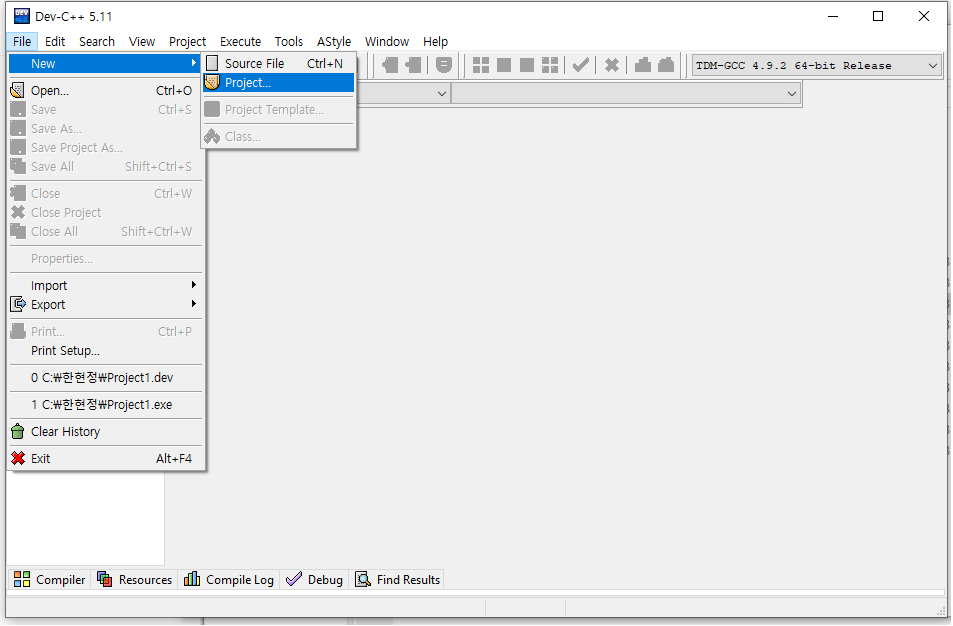Image resolution: width=953 pixels, height=626 pixels.
Task: Choose Source File in the New submenu
Action: [x=278, y=63]
